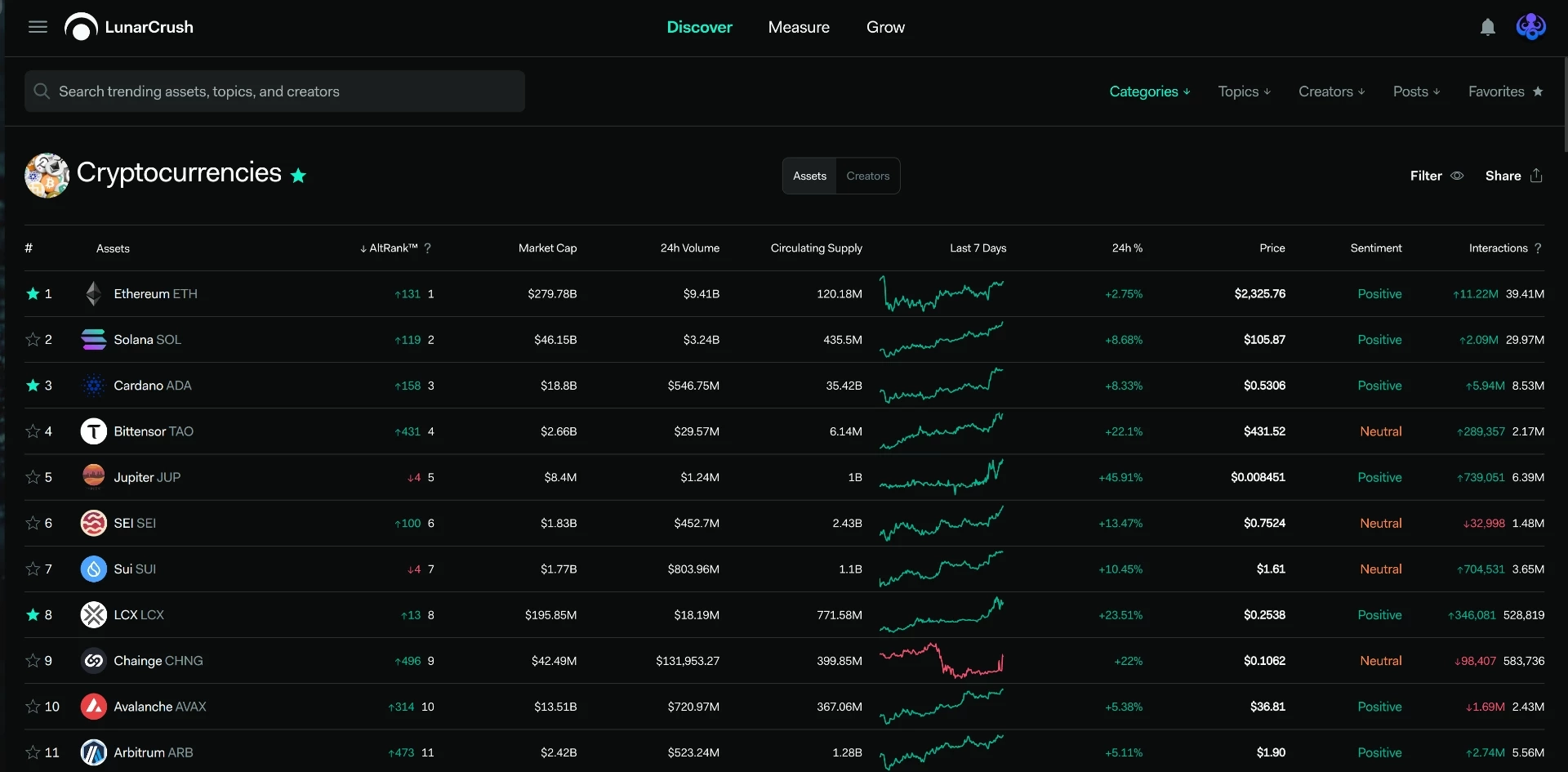Open the hamburger menu
Screen dimensions: 1568x772
38,27
